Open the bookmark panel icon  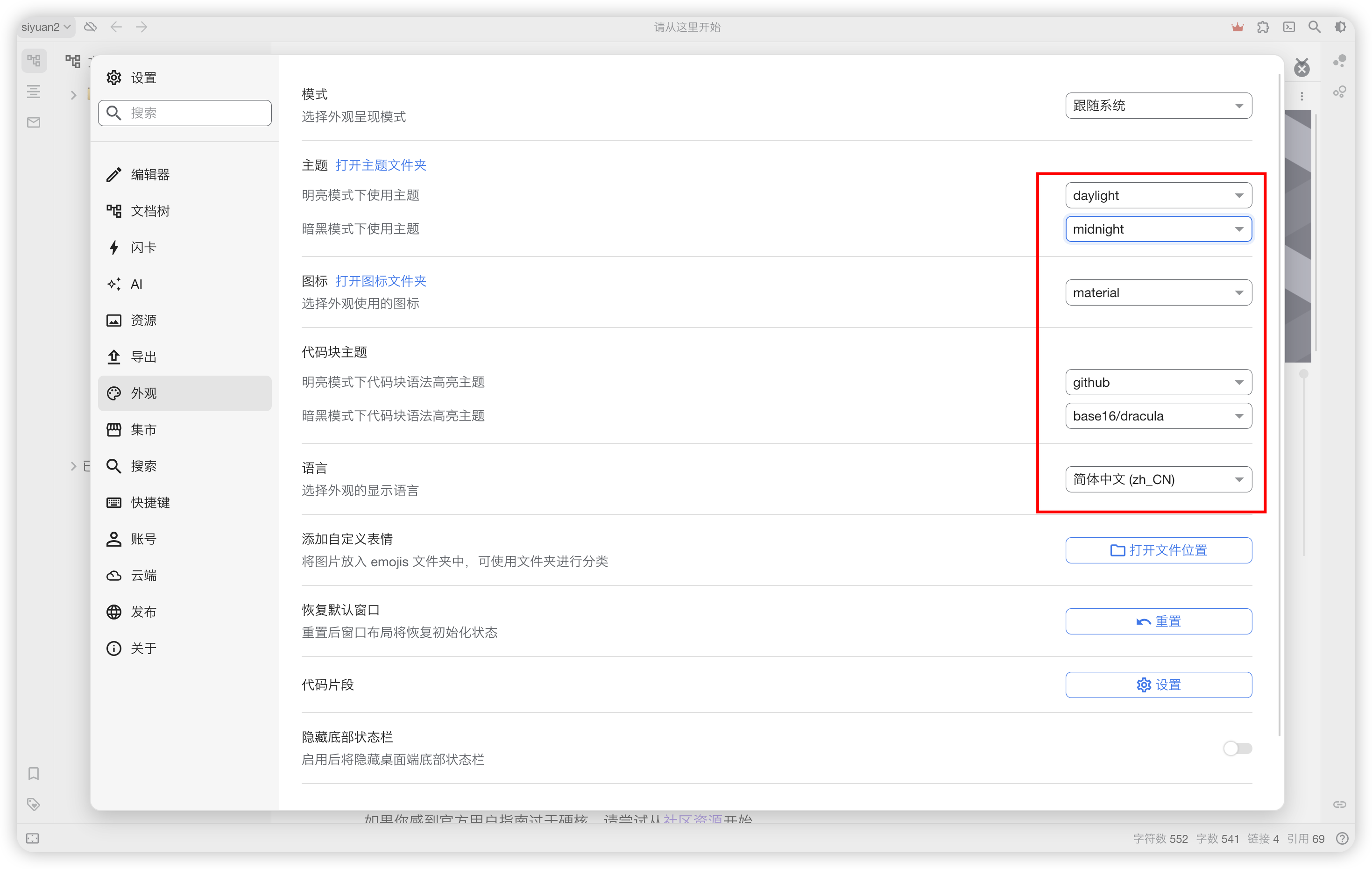[x=33, y=774]
